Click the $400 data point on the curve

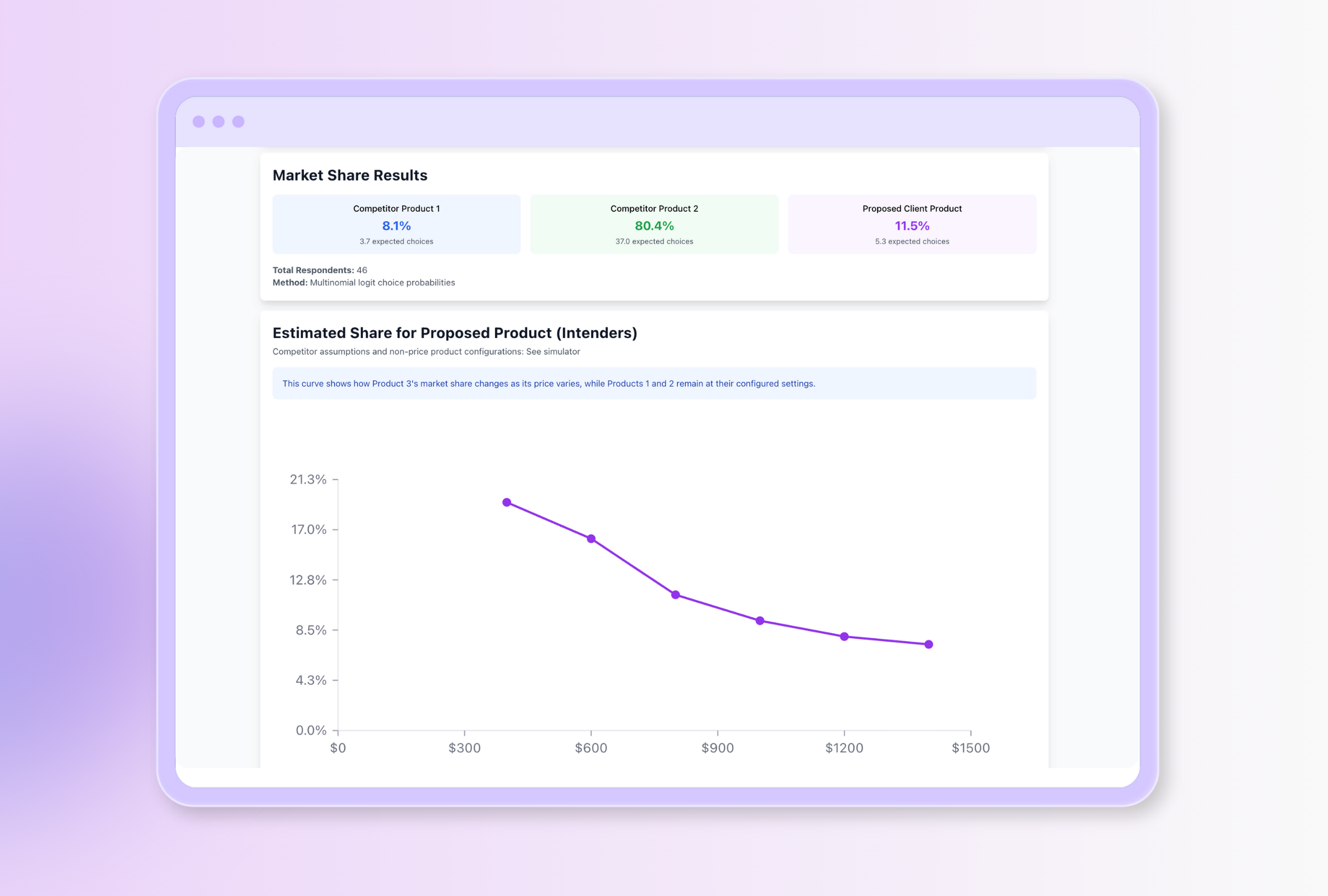(507, 503)
